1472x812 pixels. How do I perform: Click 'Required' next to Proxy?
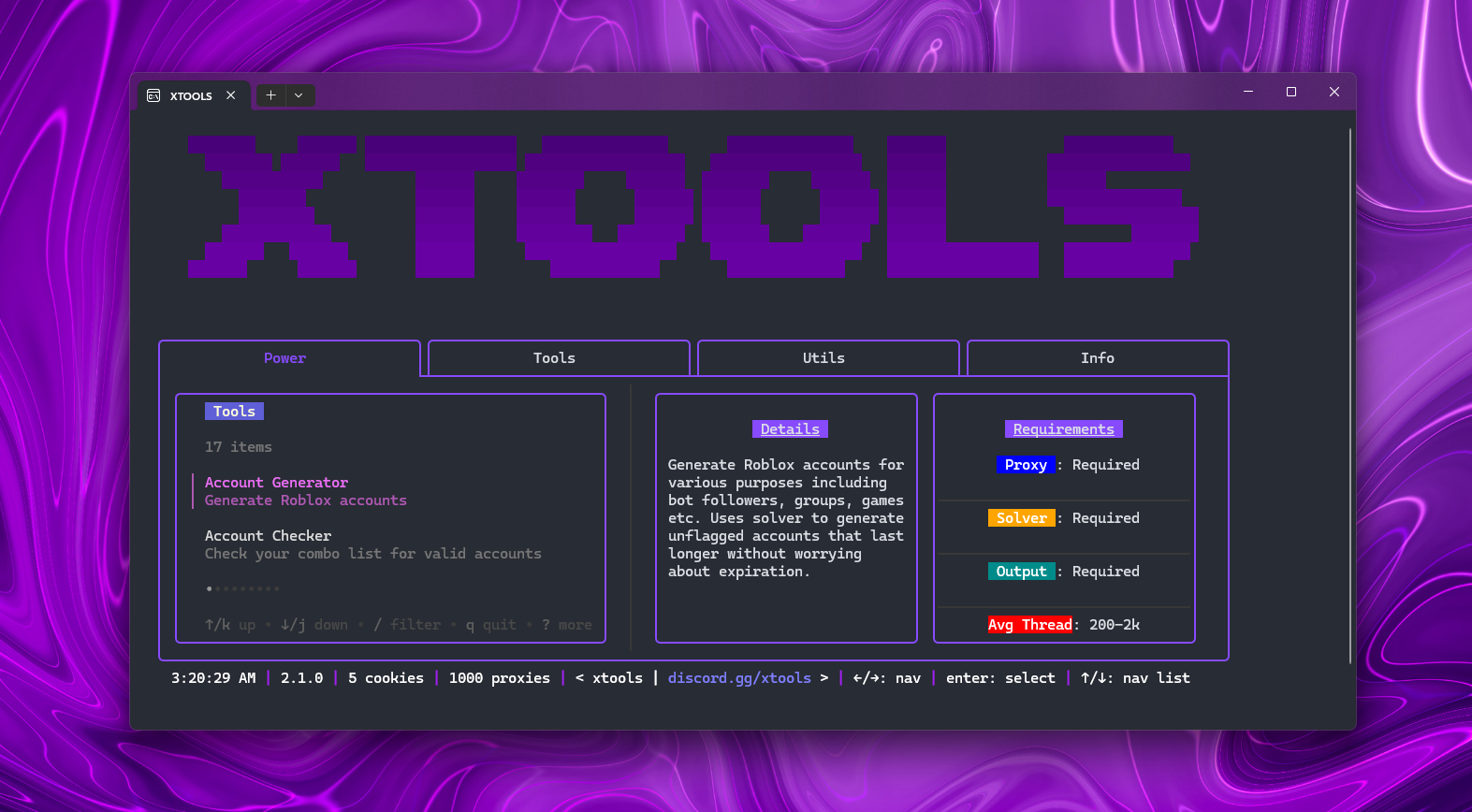(x=1106, y=465)
